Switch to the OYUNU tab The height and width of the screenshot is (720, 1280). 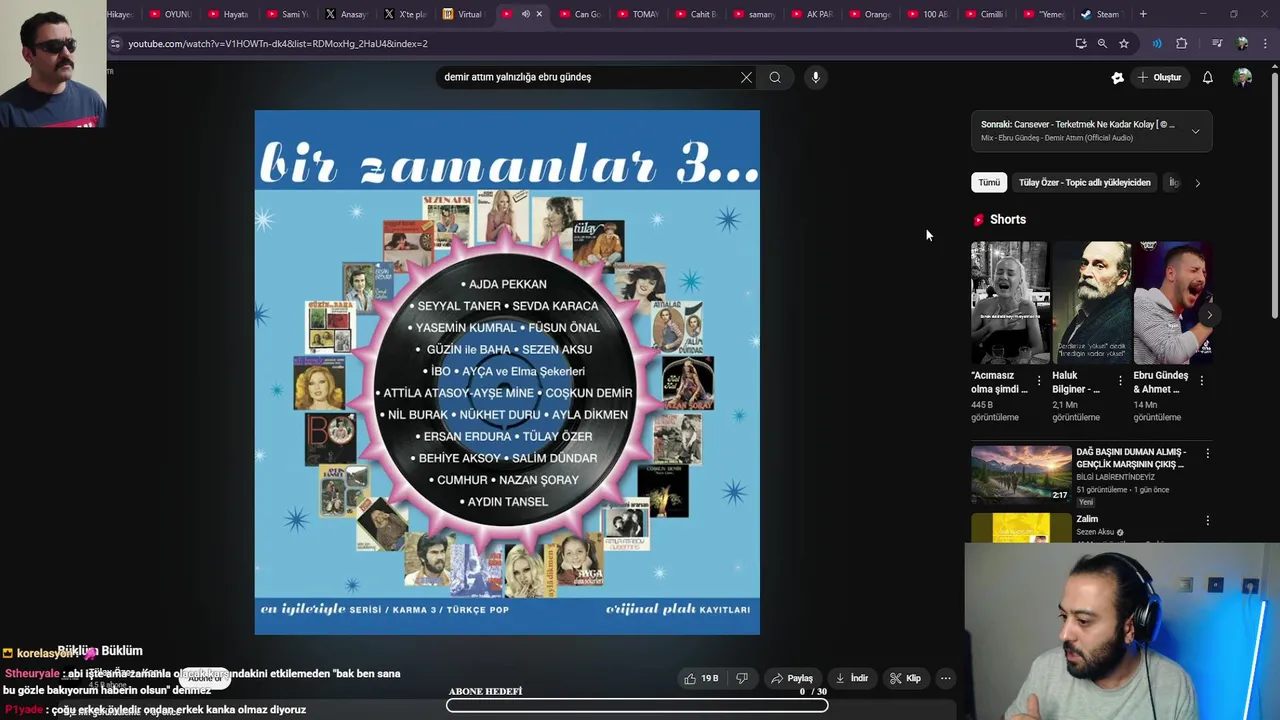(x=169, y=14)
